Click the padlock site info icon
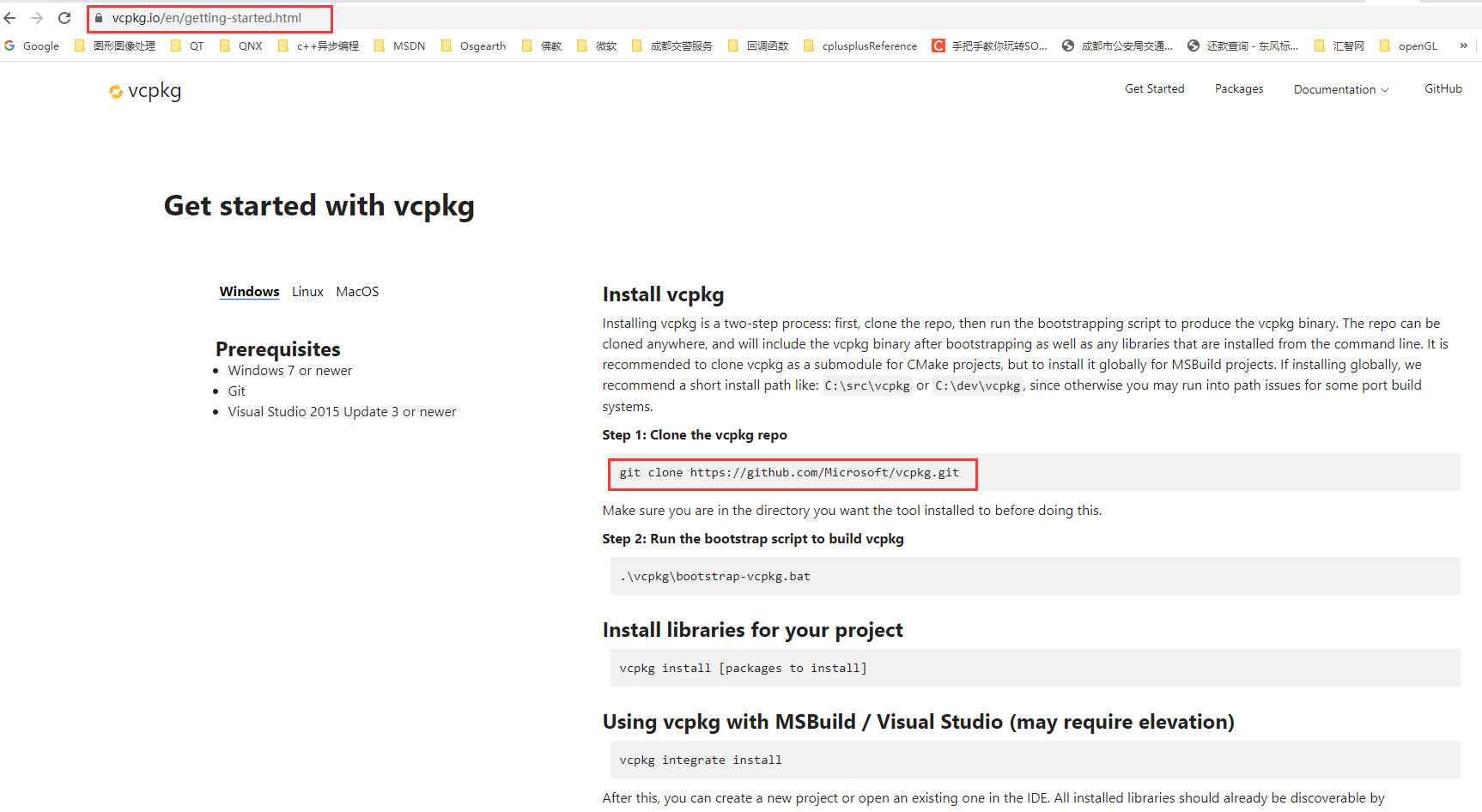Image resolution: width=1482 pixels, height=812 pixels. point(99,18)
